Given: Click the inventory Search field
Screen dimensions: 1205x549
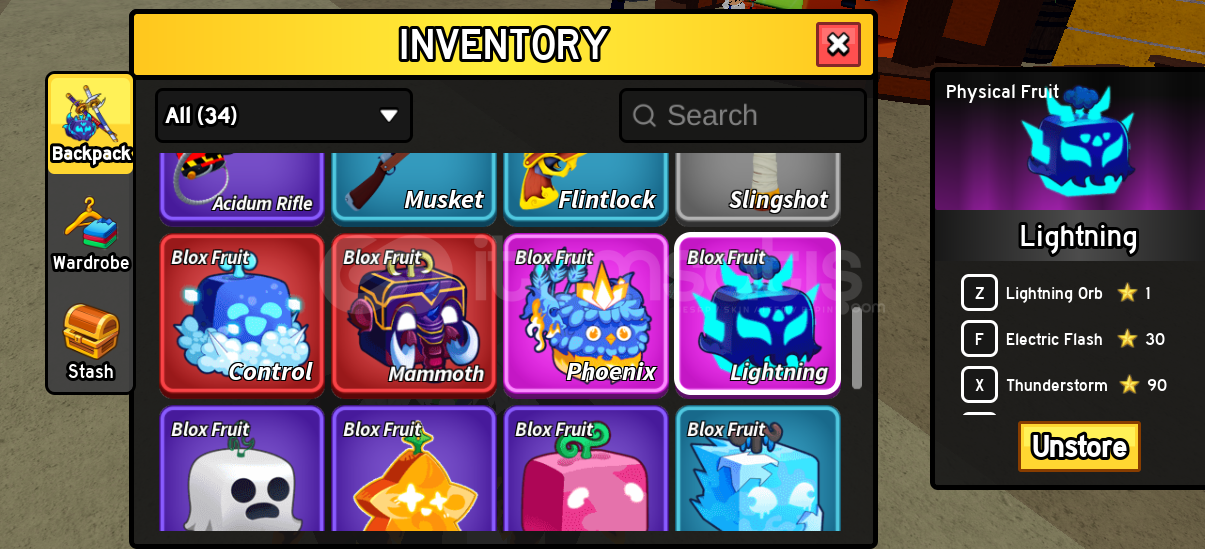Looking at the screenshot, I should pos(743,116).
